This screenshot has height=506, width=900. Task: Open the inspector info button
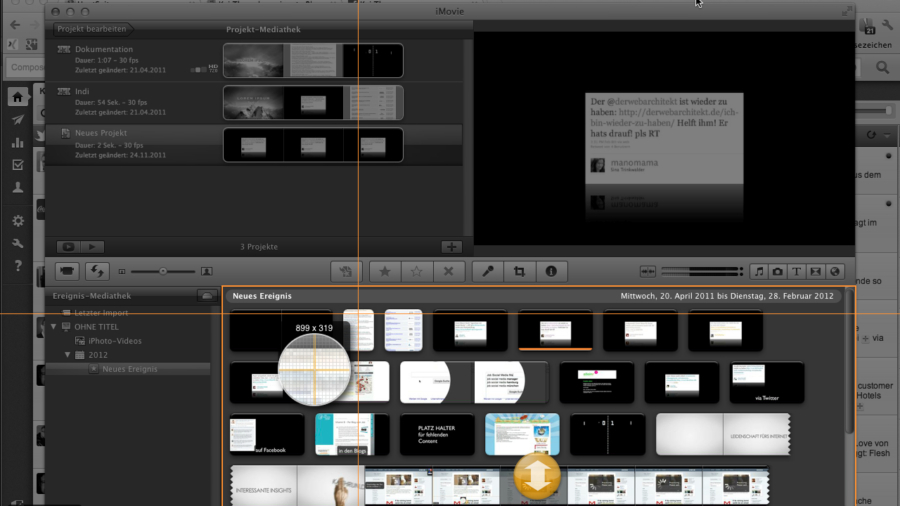coord(551,271)
